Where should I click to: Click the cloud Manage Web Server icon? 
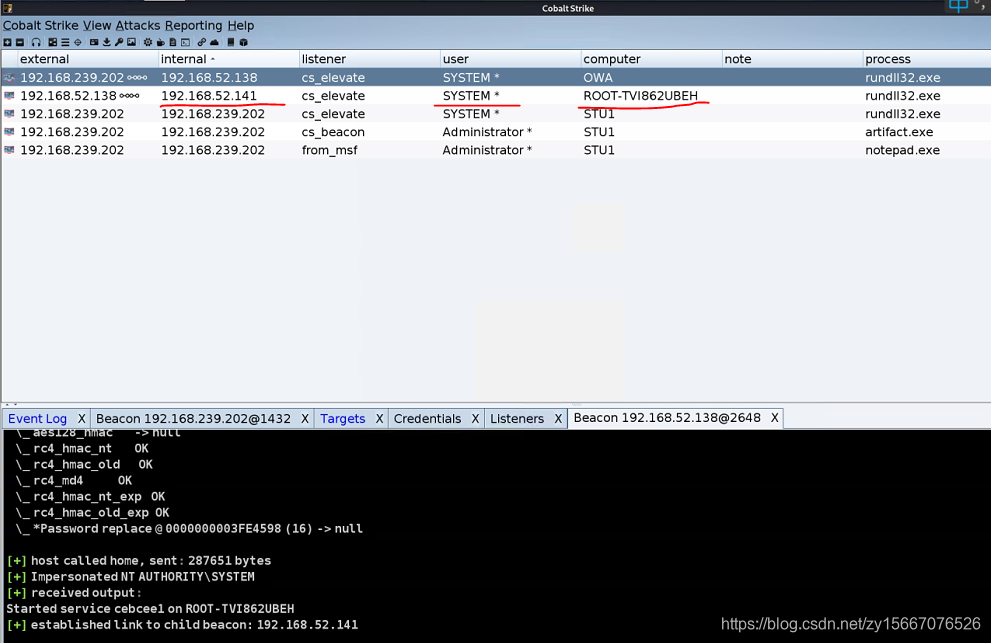click(214, 42)
